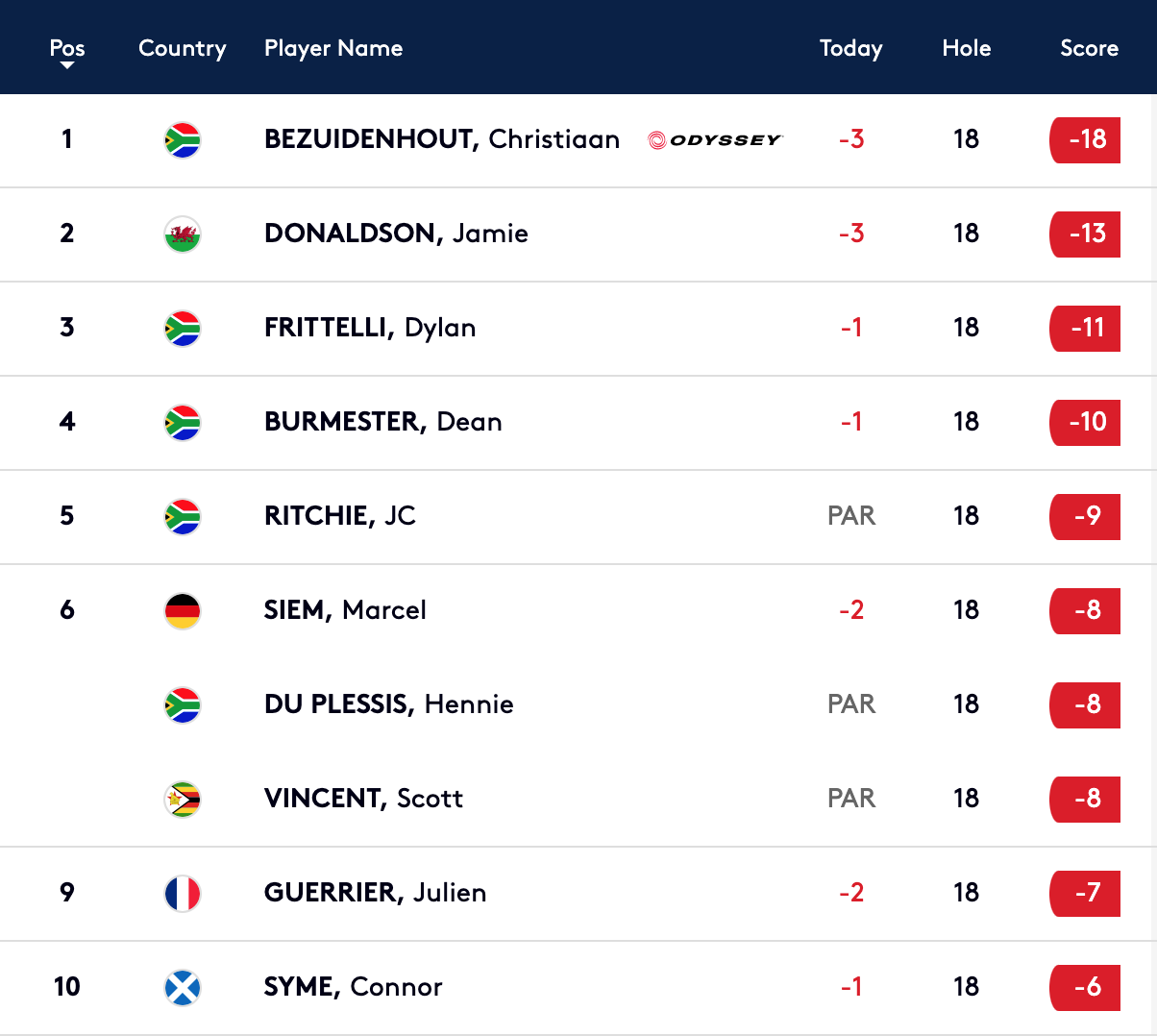Click the Hole column header

pyautogui.click(x=967, y=48)
